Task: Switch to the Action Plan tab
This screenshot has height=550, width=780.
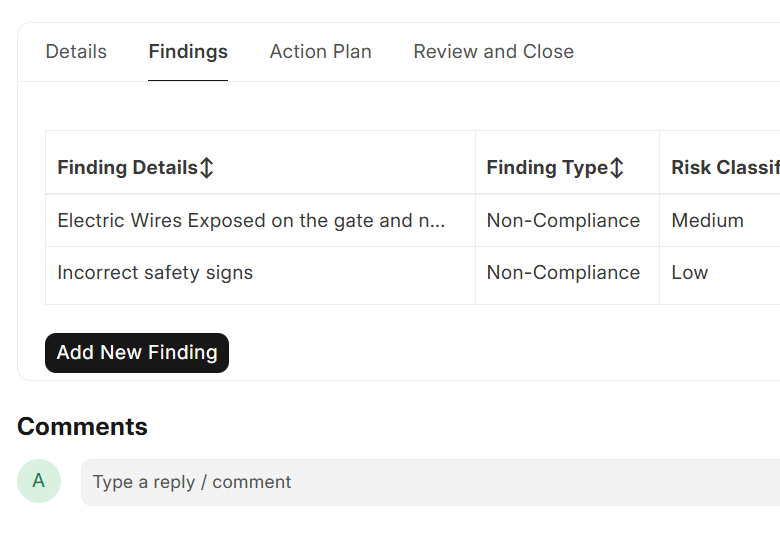Action: (320, 52)
